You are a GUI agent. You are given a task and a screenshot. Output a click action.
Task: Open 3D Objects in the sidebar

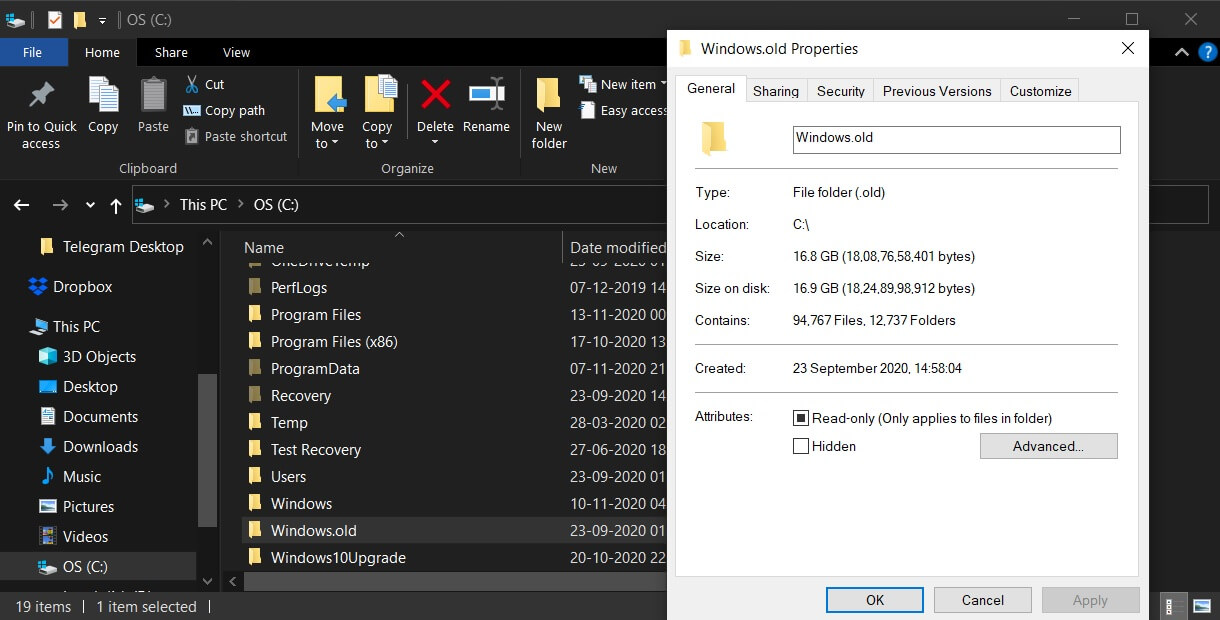99,356
